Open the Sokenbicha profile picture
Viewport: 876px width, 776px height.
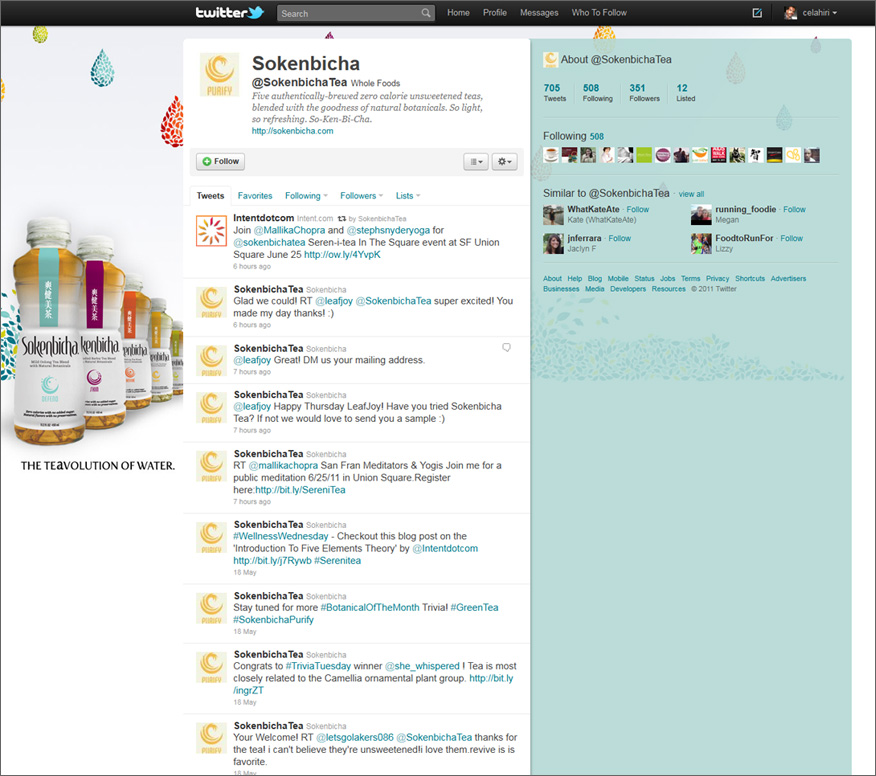[x=220, y=75]
